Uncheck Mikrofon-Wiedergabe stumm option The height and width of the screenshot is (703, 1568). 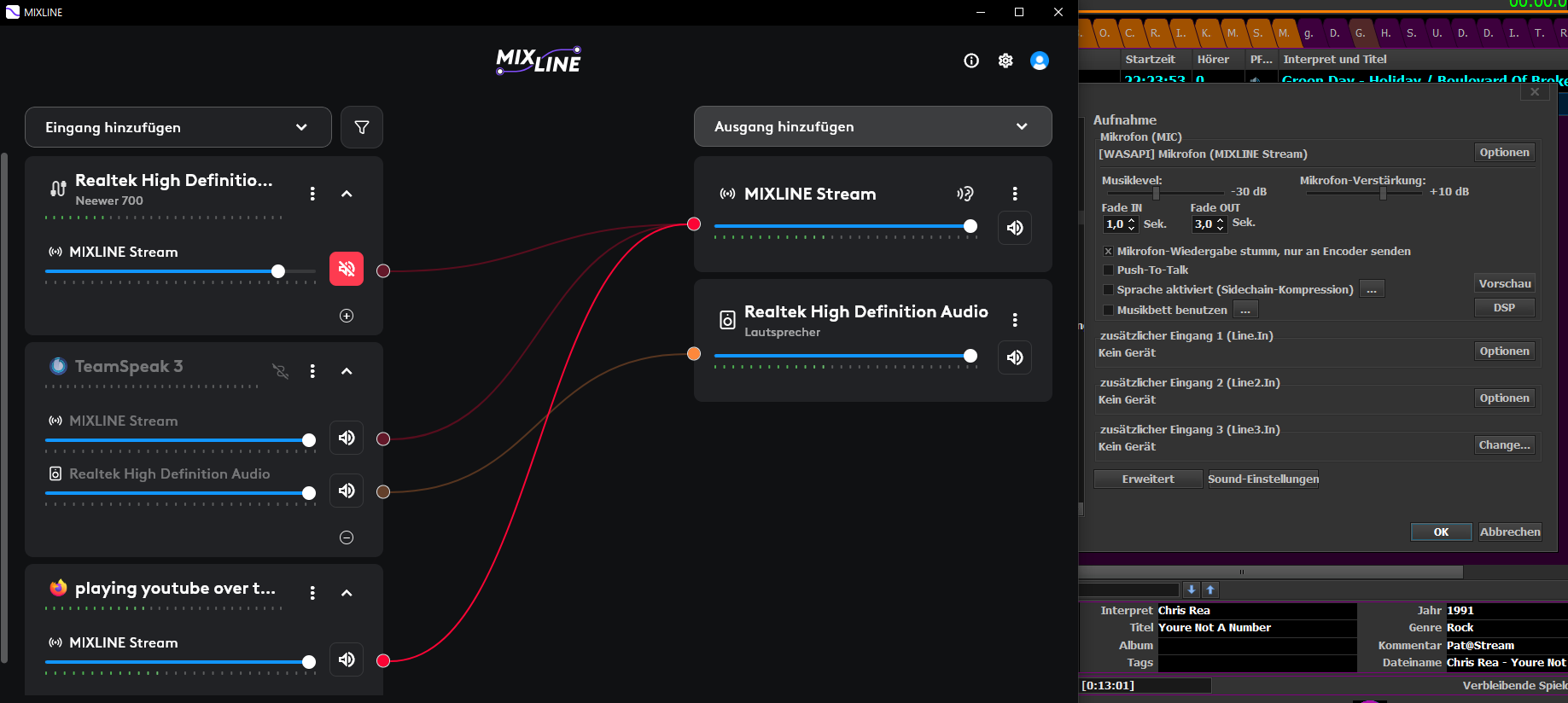point(1108,252)
